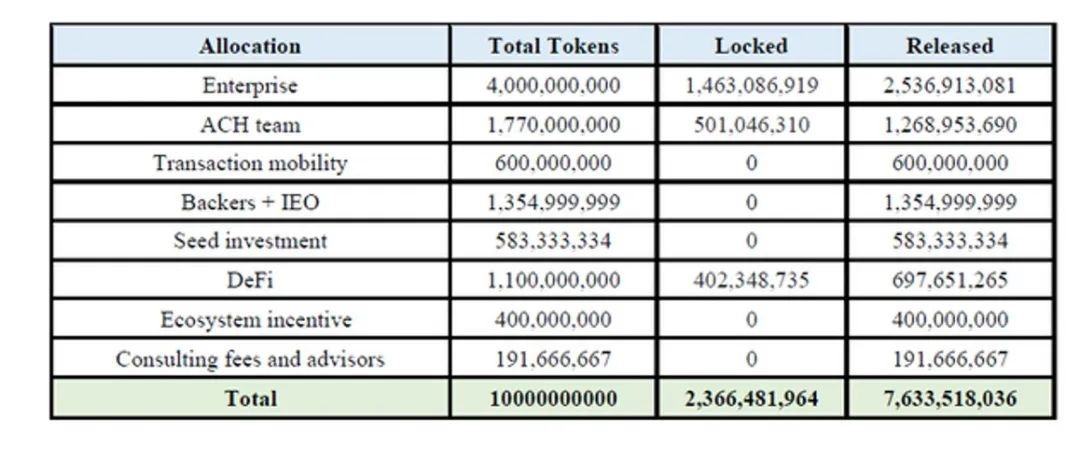This screenshot has width=1080, height=461.
Task: Click the Locked column header
Action: coord(751,46)
